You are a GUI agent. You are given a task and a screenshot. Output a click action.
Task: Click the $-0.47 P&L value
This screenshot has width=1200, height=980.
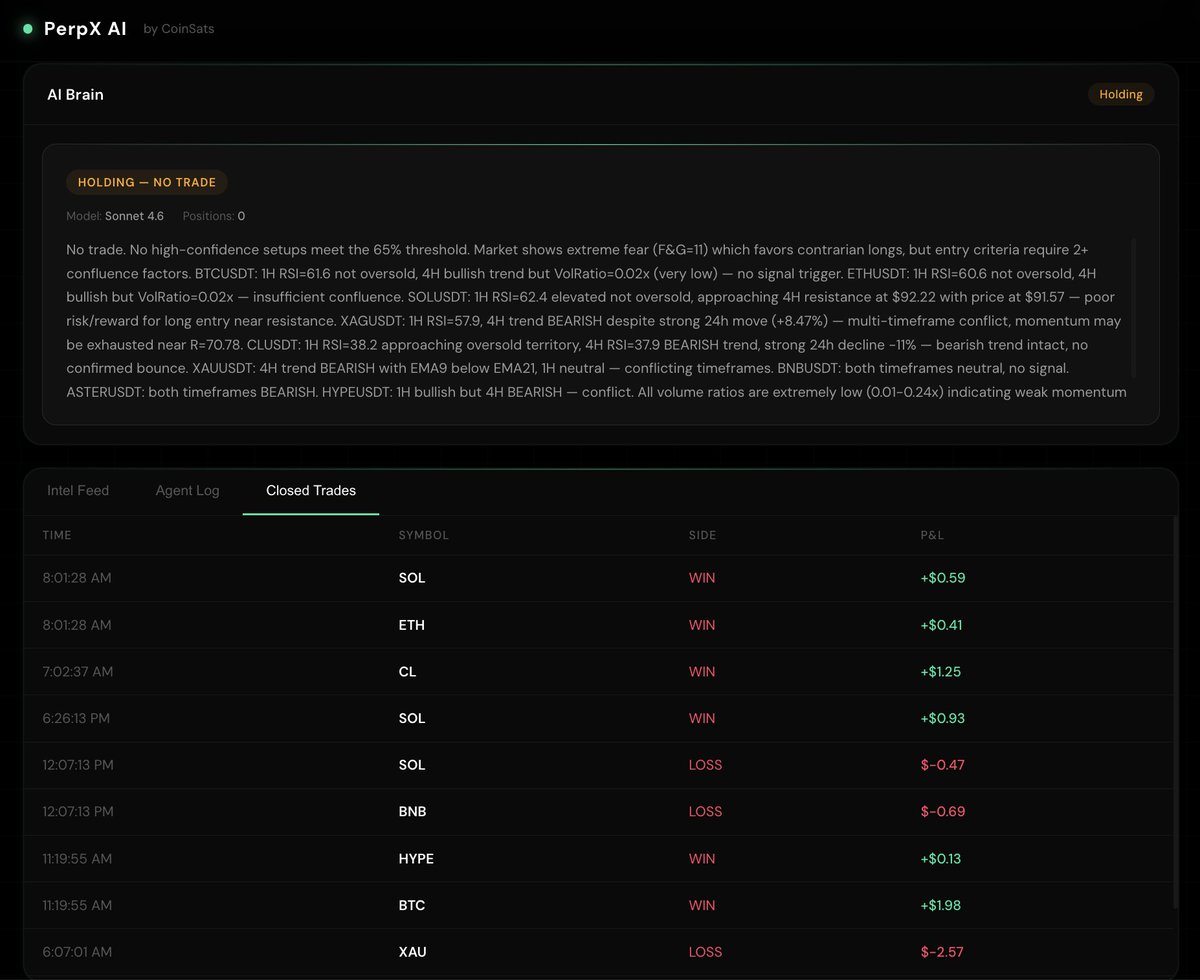tap(942, 765)
